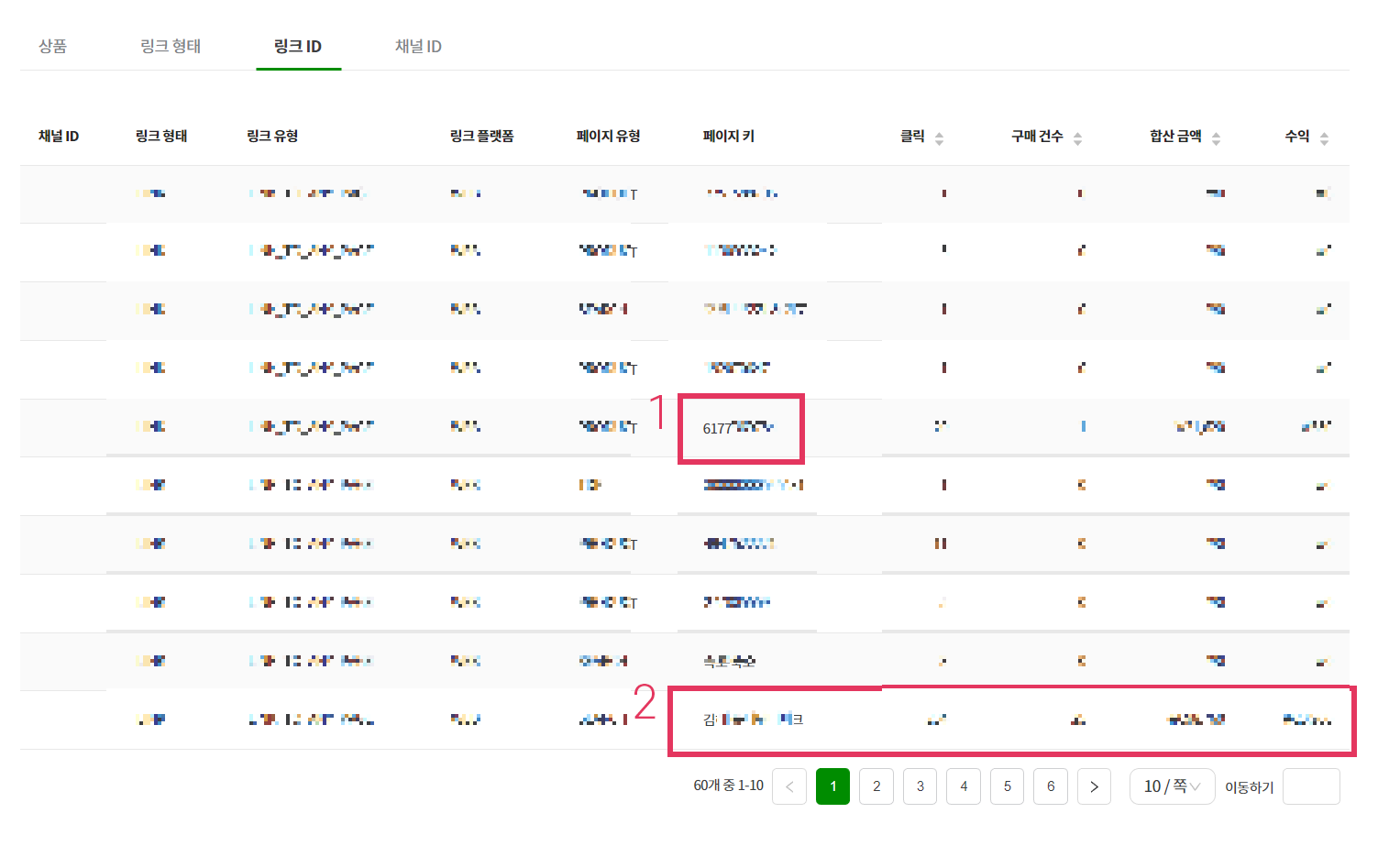
Task: Sort by 합산 금액 column arrows
Action: tap(1216, 138)
